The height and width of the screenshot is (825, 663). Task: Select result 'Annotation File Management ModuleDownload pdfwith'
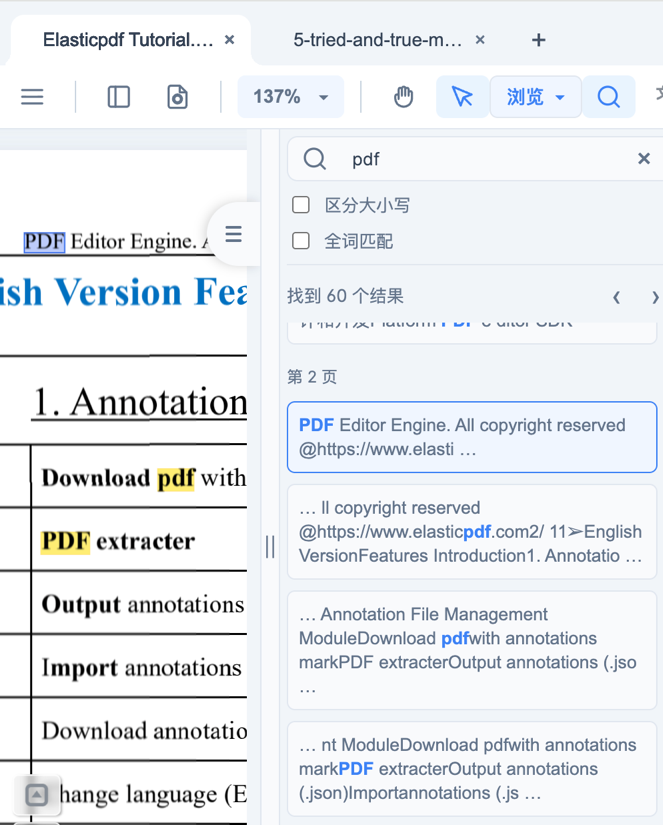click(x=472, y=650)
